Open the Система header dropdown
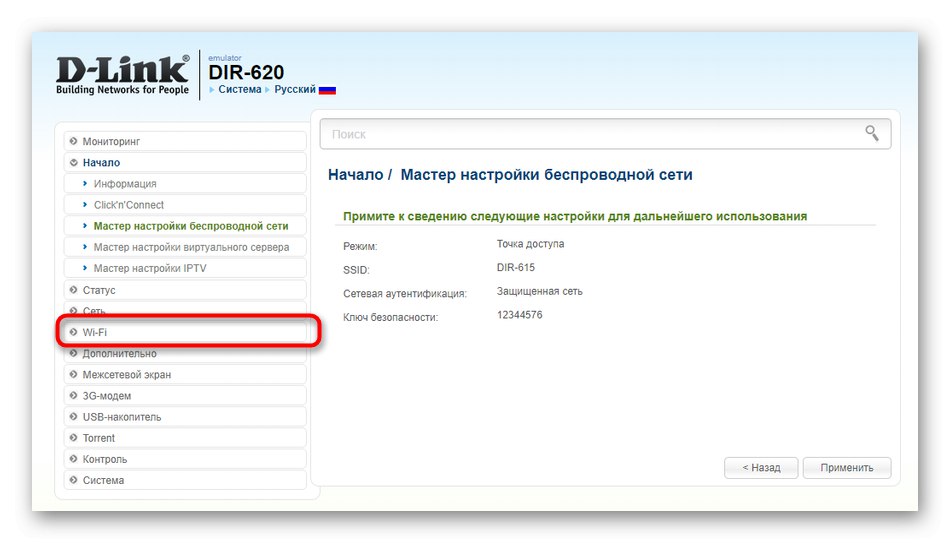This screenshot has width=950, height=543. pyautogui.click(x=239, y=89)
